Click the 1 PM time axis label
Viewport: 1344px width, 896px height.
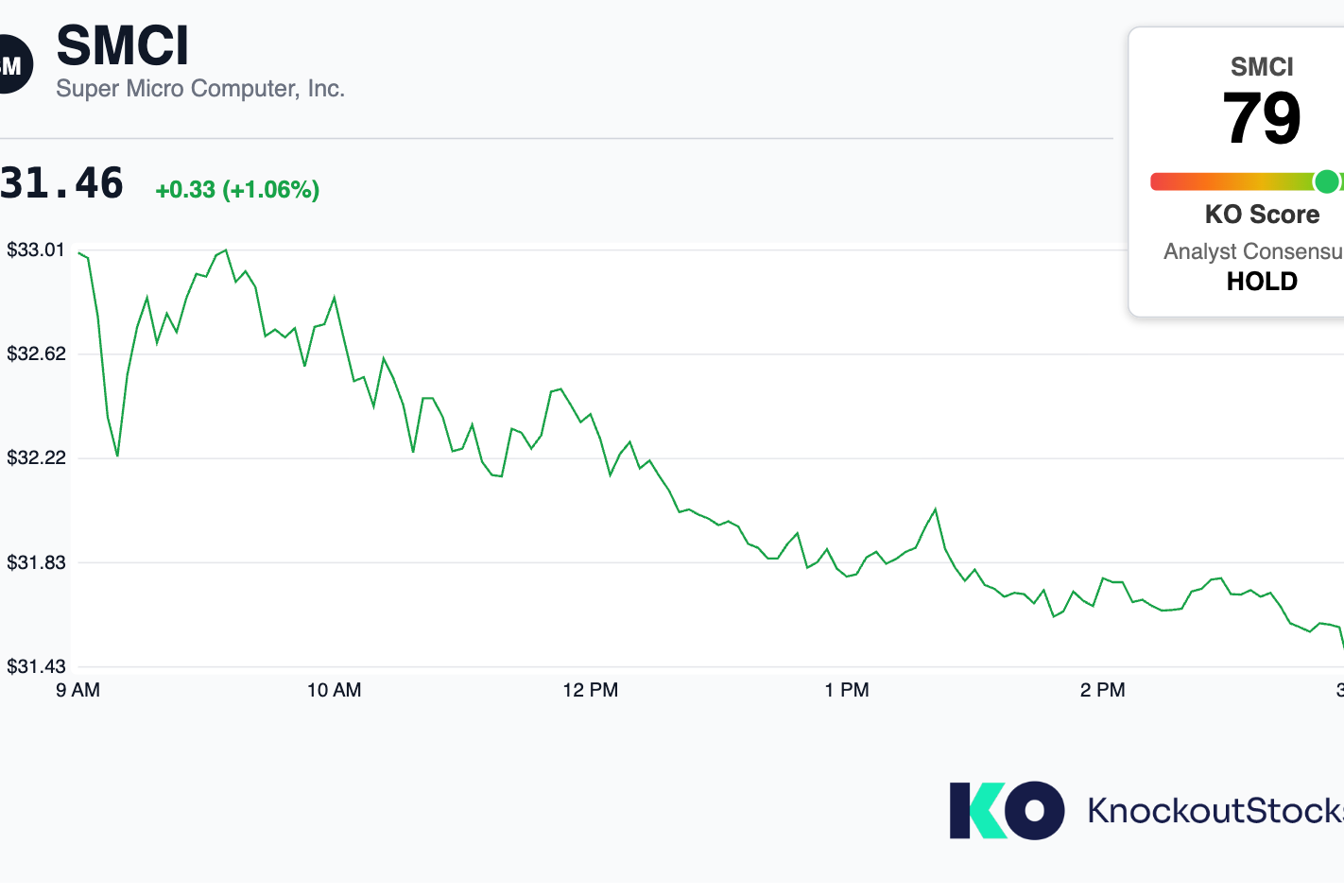tap(847, 690)
